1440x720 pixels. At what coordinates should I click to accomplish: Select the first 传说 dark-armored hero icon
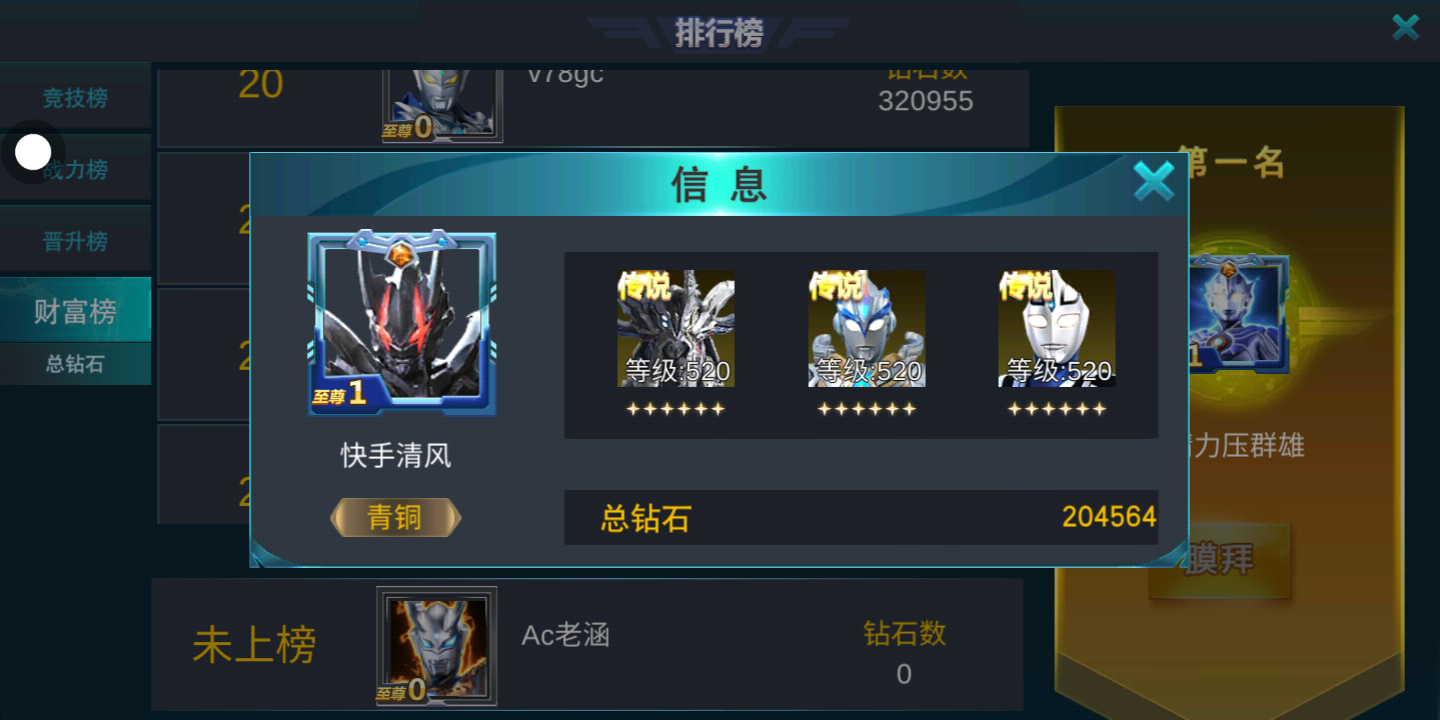pos(676,328)
